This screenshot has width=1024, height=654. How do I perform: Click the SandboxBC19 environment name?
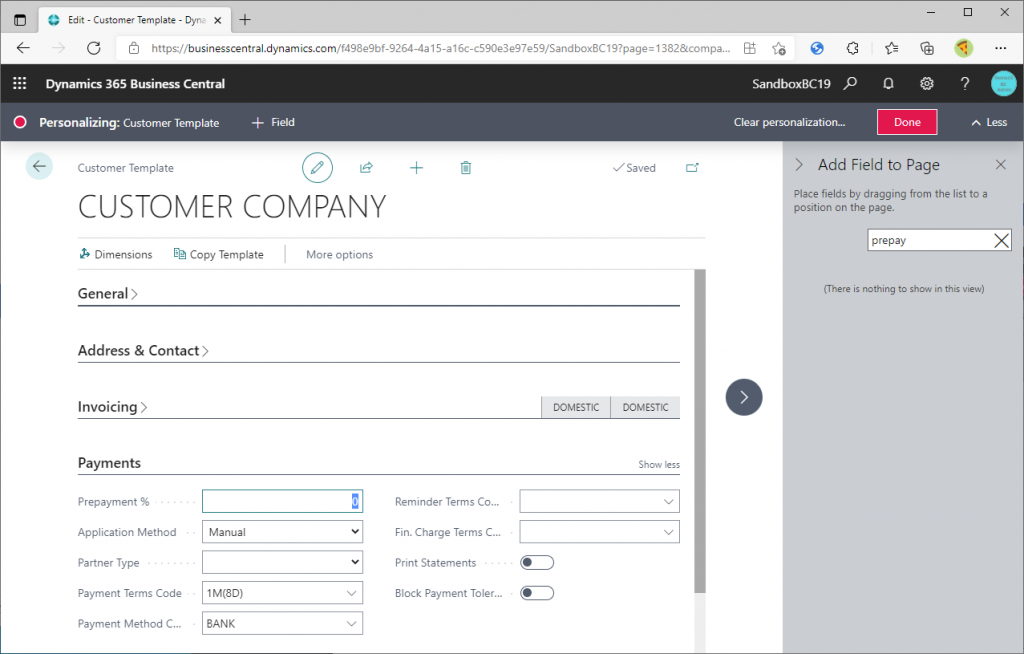pyautogui.click(x=791, y=84)
